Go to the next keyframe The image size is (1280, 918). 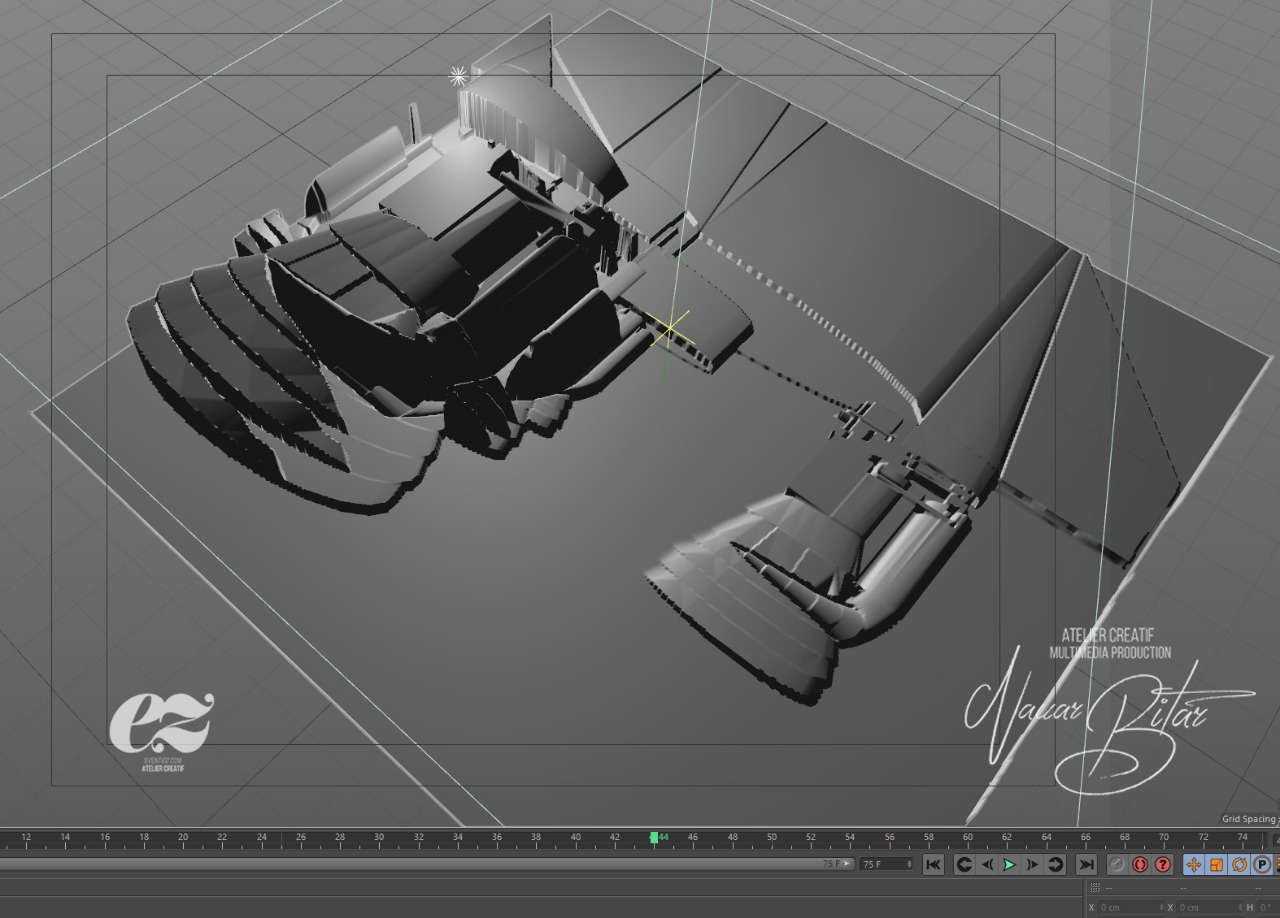(x=1055, y=865)
